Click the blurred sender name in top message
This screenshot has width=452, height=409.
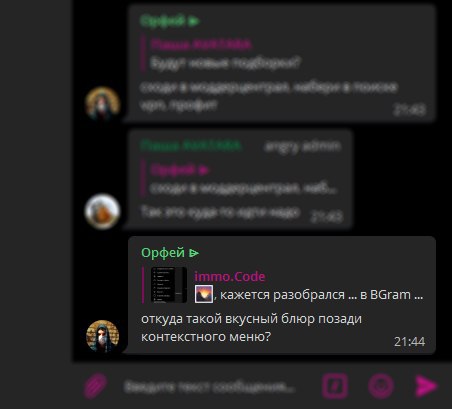point(170,21)
